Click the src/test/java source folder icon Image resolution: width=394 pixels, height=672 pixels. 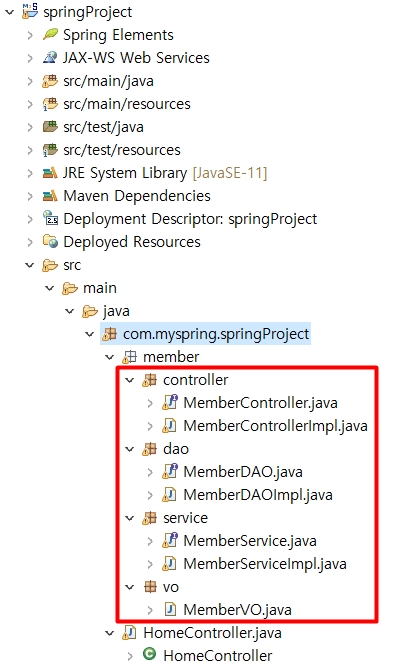(50, 127)
